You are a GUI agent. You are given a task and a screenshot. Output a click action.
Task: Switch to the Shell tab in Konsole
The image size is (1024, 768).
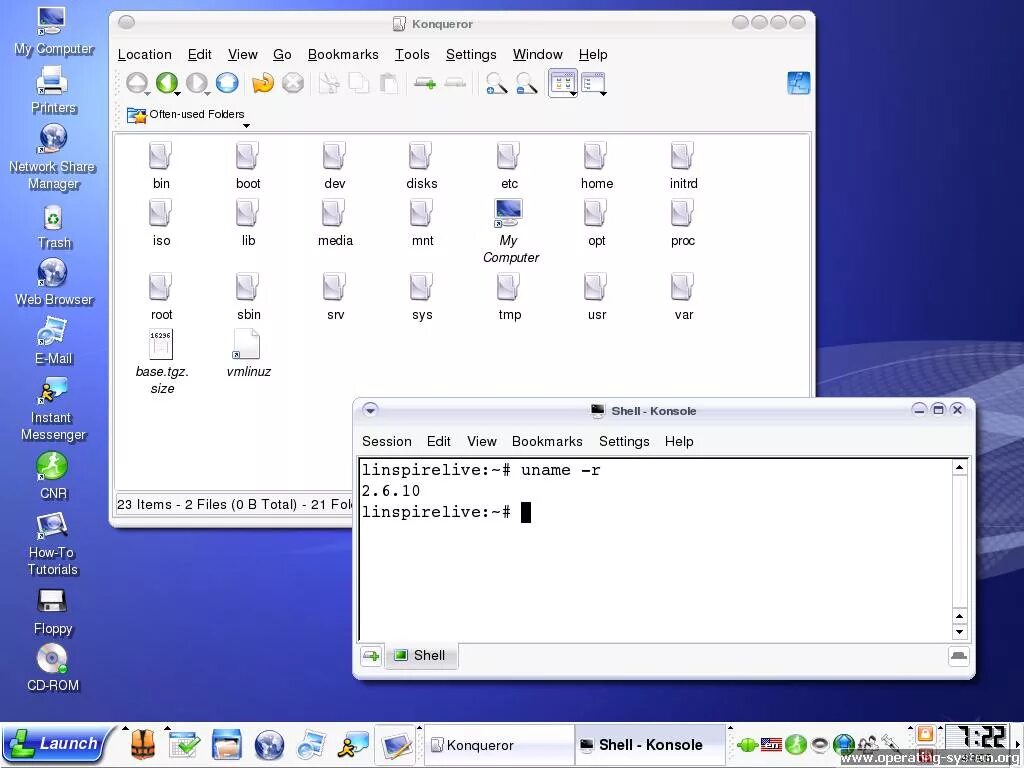point(421,656)
